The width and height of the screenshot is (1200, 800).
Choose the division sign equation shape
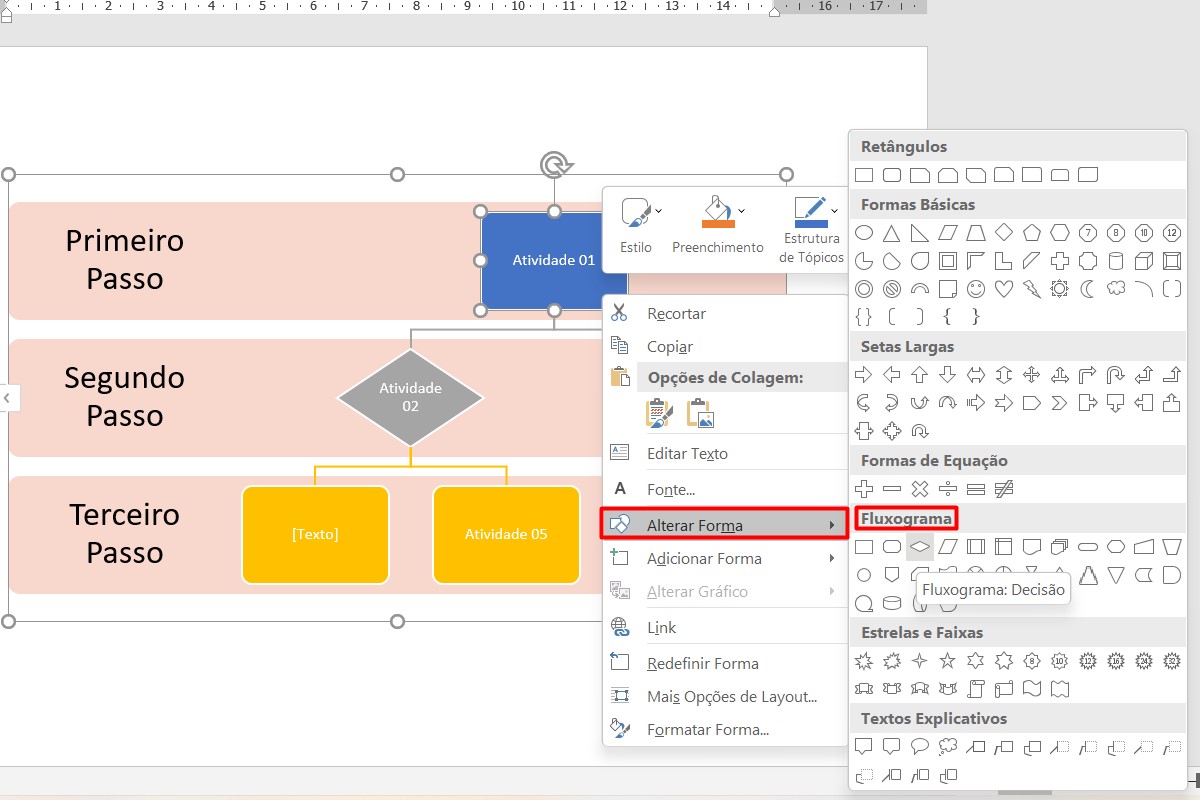coord(948,489)
